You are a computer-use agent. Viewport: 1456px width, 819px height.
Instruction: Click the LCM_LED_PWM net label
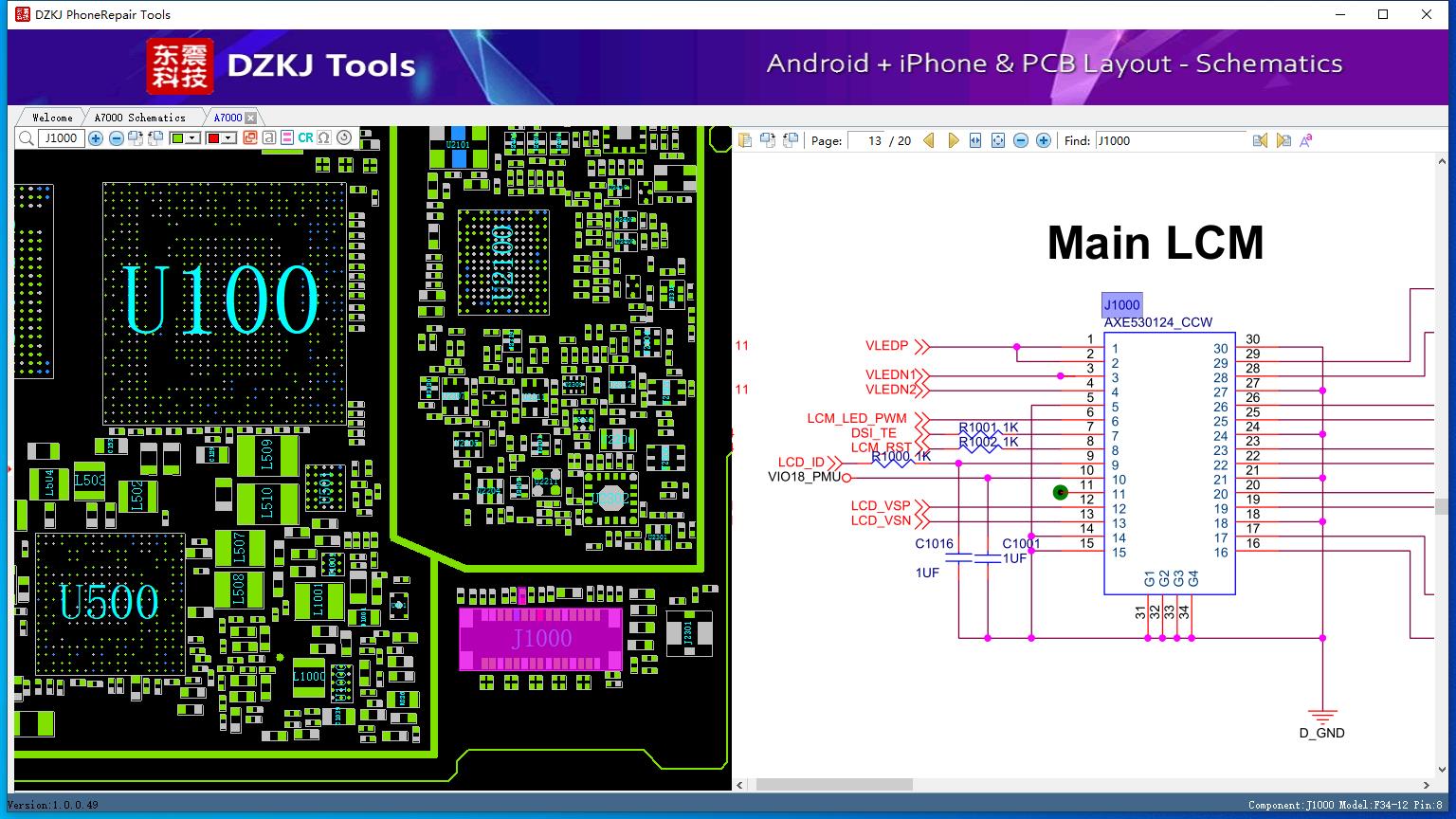click(857, 418)
